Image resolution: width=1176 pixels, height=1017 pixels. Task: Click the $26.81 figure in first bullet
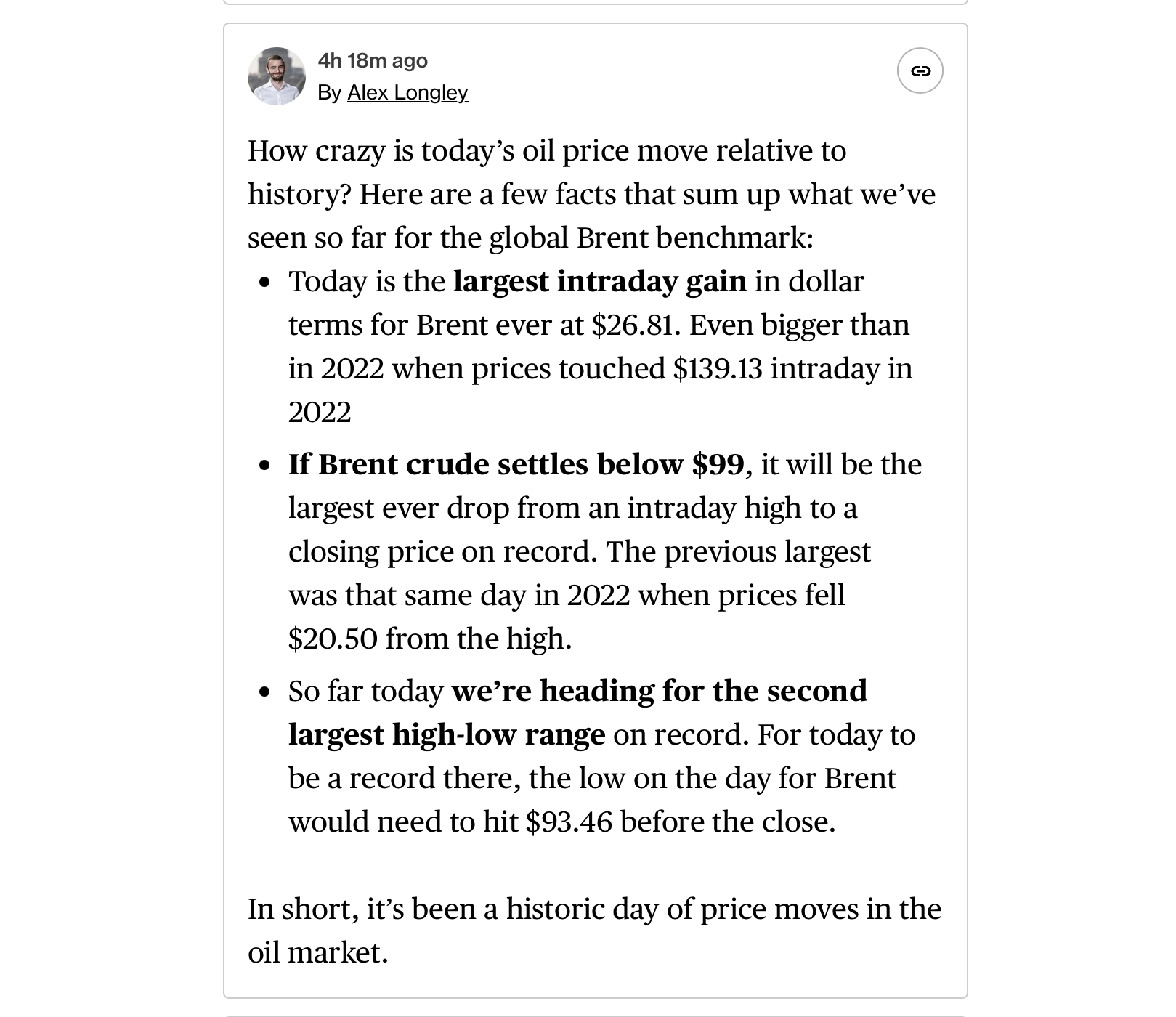coord(633,325)
